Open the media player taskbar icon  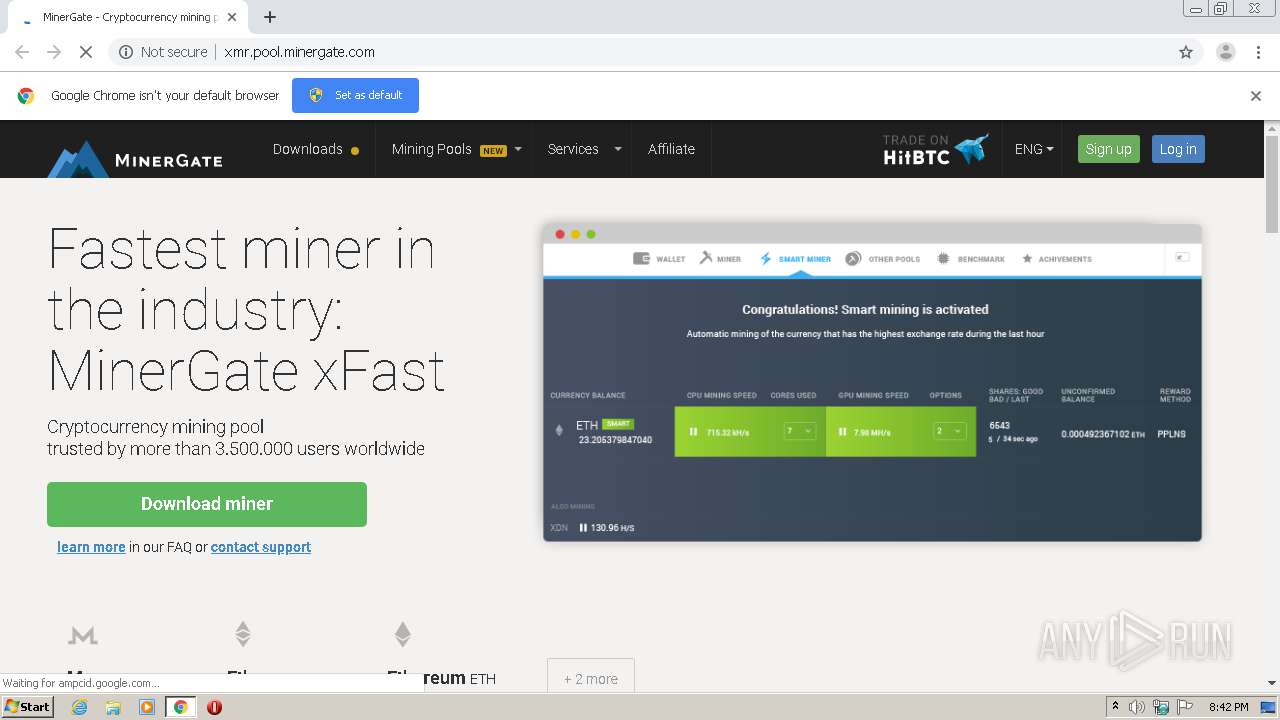click(x=147, y=707)
